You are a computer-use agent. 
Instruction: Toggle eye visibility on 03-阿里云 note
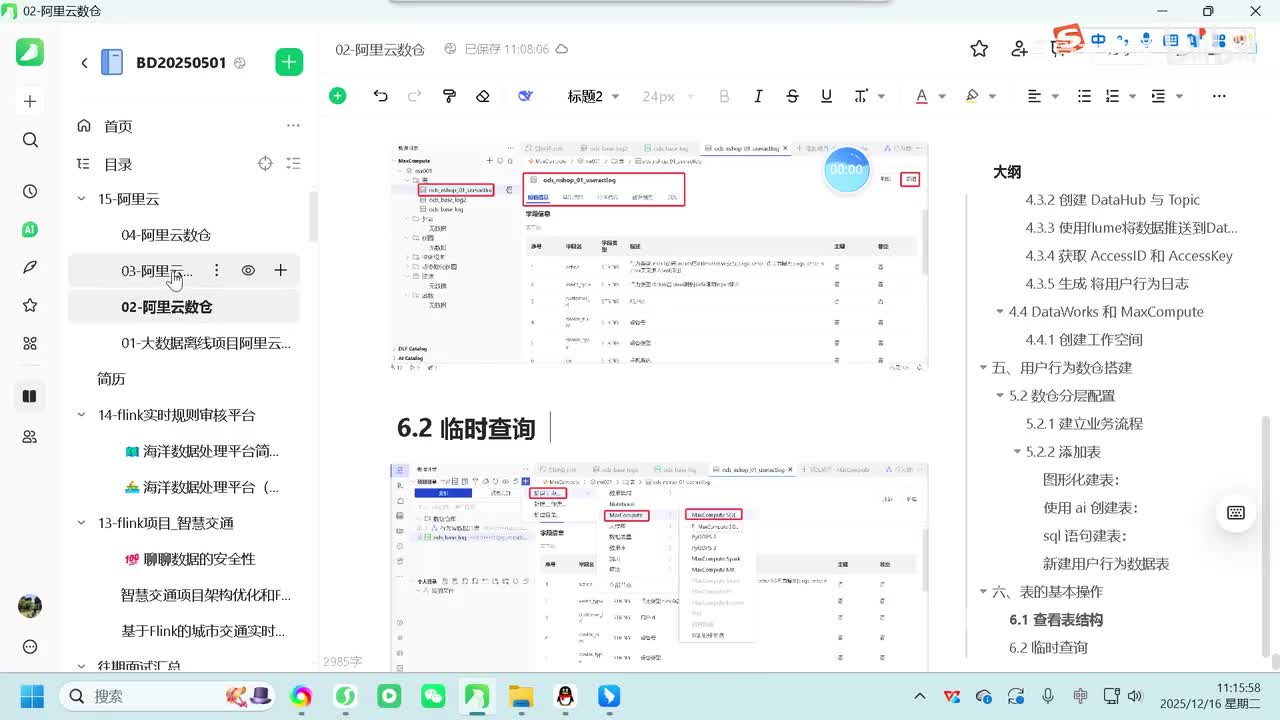pyautogui.click(x=248, y=270)
